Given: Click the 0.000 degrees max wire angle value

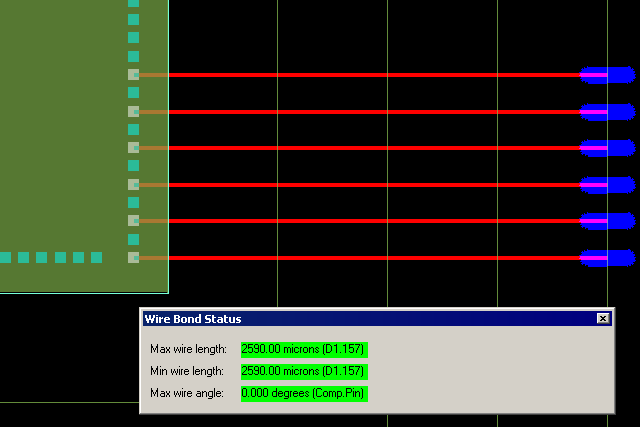Looking at the screenshot, I should (x=304, y=394).
